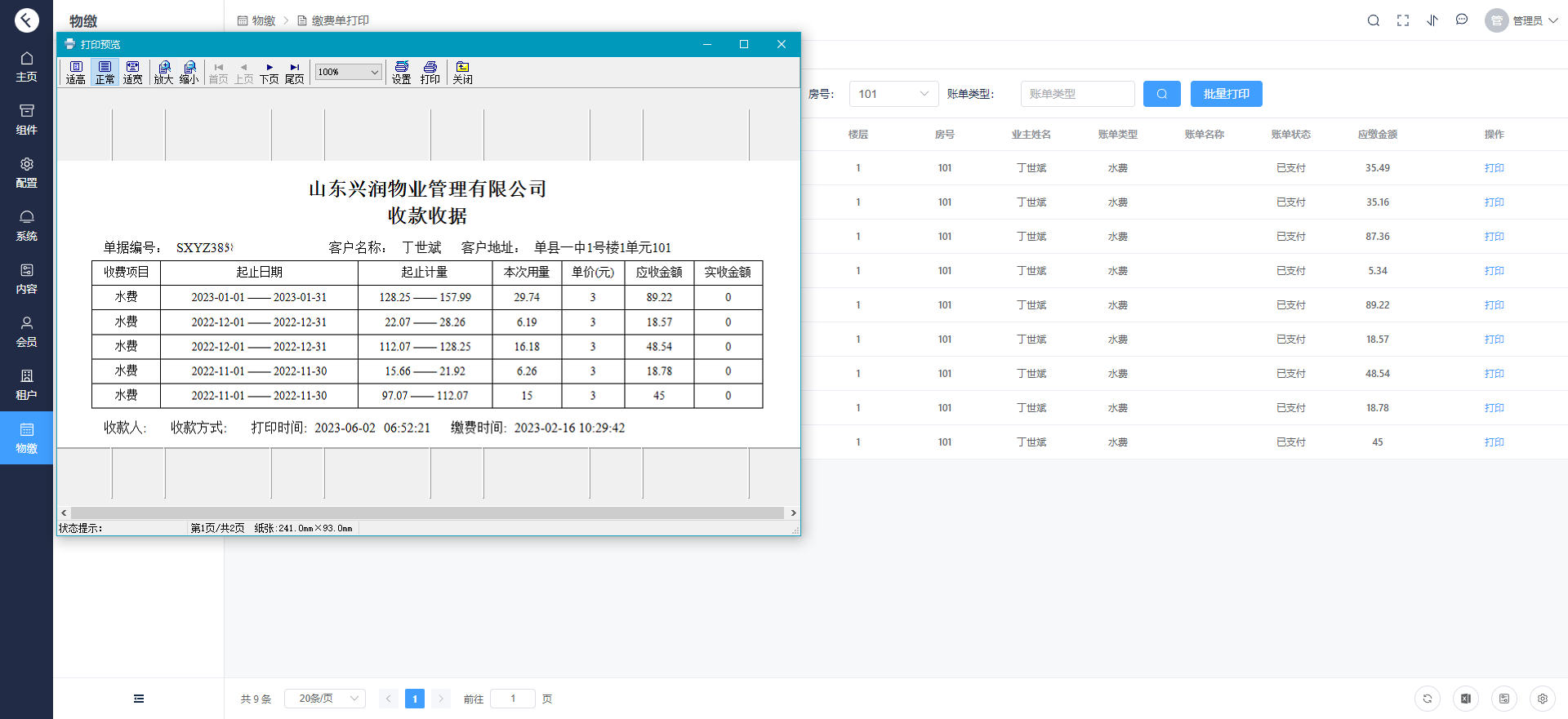Open the header search icon
Viewport: 1568px width, 719px height.
tap(1374, 20)
